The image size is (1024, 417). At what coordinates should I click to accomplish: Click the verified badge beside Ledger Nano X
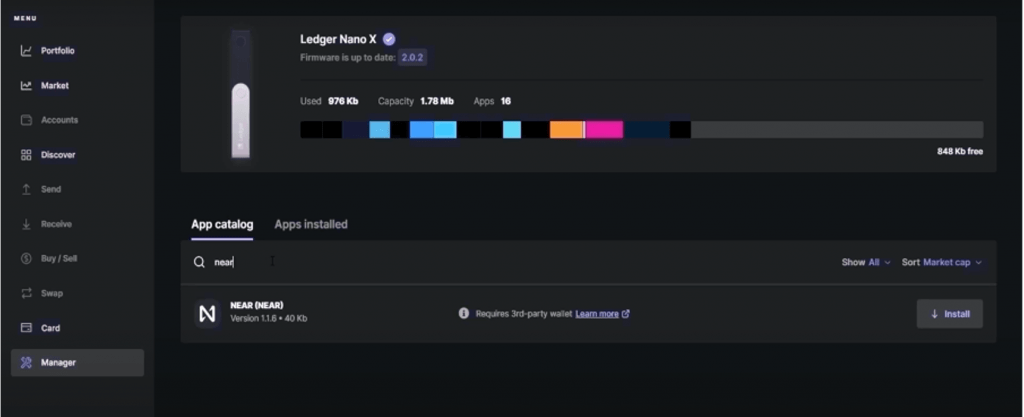(x=389, y=39)
